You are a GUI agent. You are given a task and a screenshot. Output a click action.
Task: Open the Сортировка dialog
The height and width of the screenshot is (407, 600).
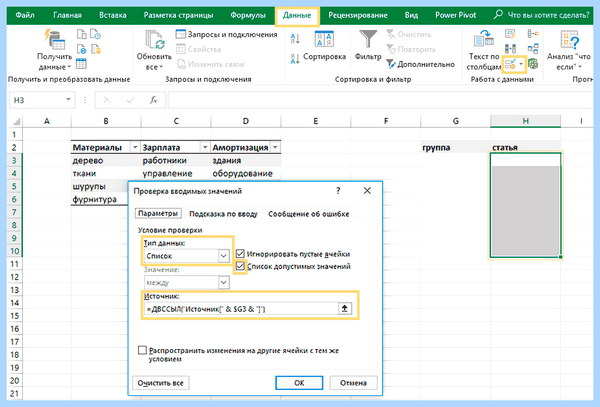click(x=324, y=46)
